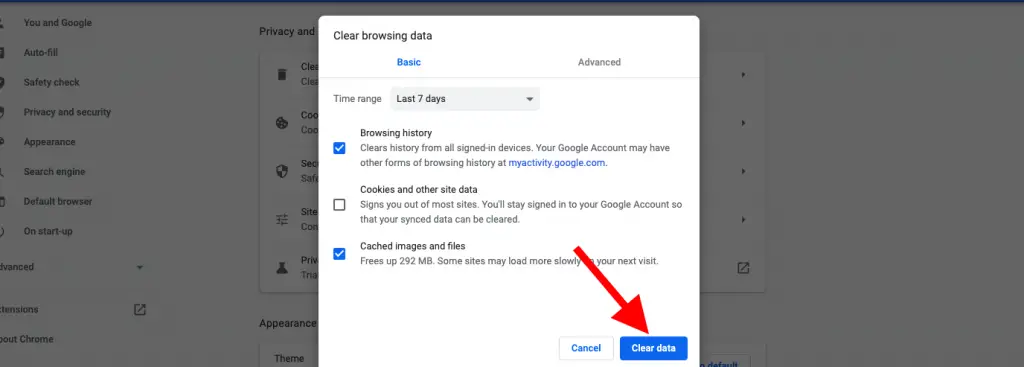Open Privacy and security in sidebar
This screenshot has width=1024, height=367.
coord(67,112)
